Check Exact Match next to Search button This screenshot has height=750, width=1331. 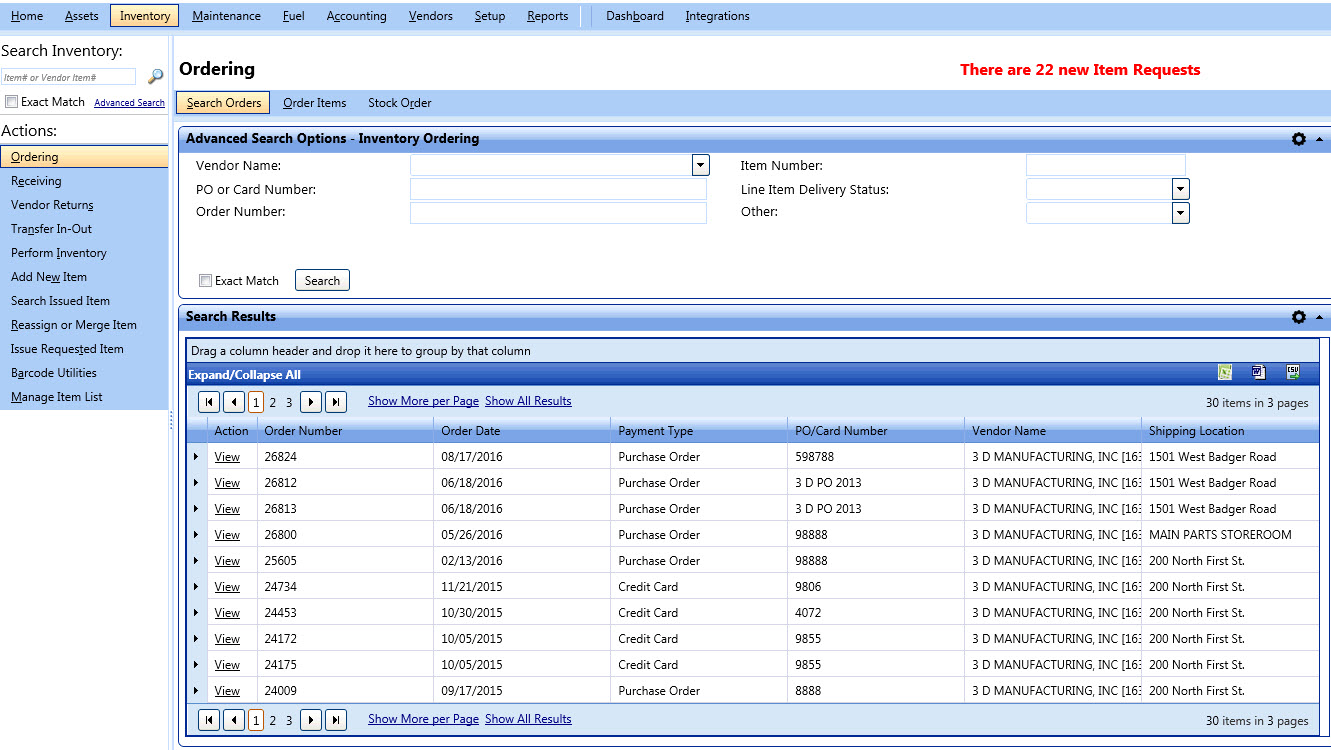205,281
